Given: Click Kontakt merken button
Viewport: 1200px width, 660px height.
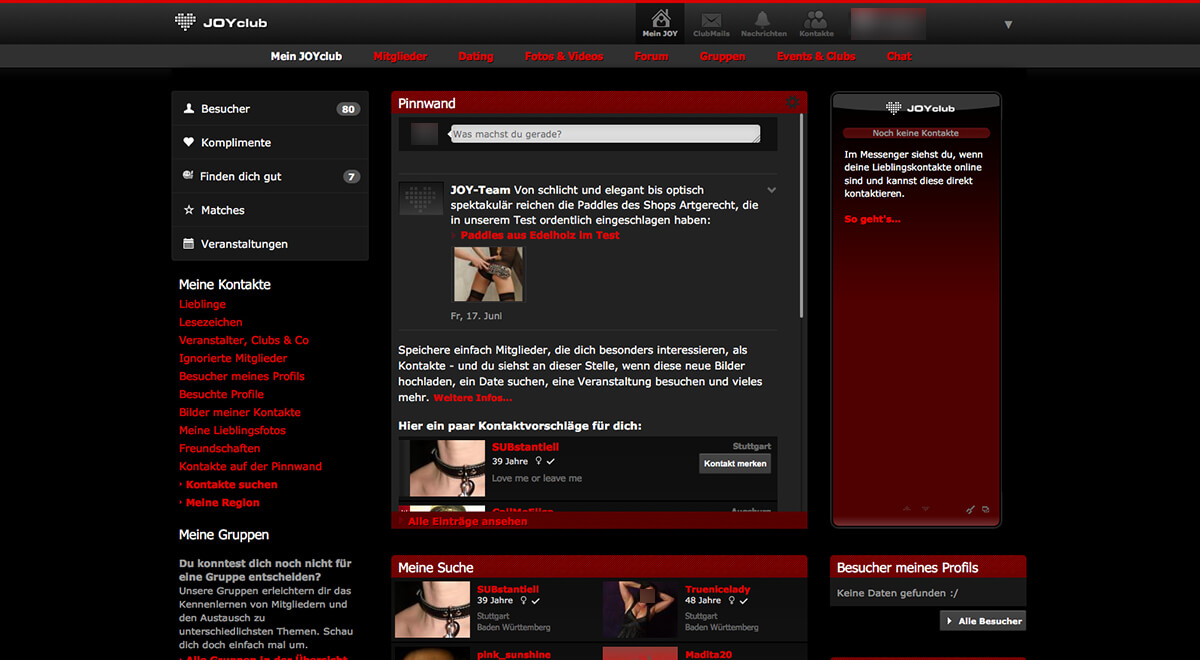Looking at the screenshot, I should coord(735,464).
